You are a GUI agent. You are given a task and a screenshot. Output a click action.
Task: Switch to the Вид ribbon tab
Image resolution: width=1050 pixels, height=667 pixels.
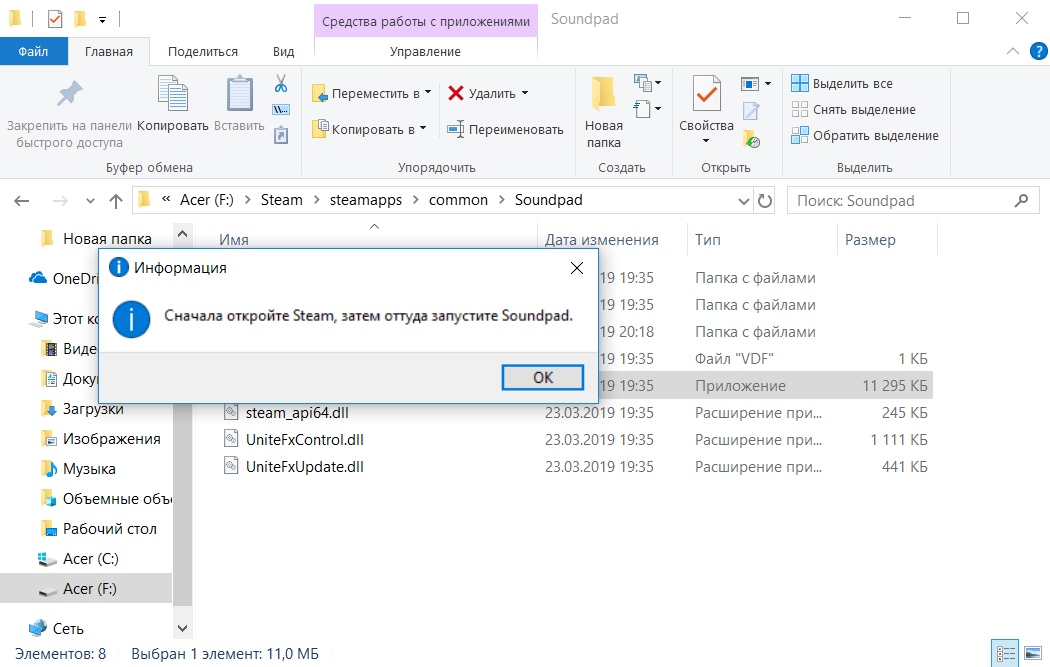283,51
